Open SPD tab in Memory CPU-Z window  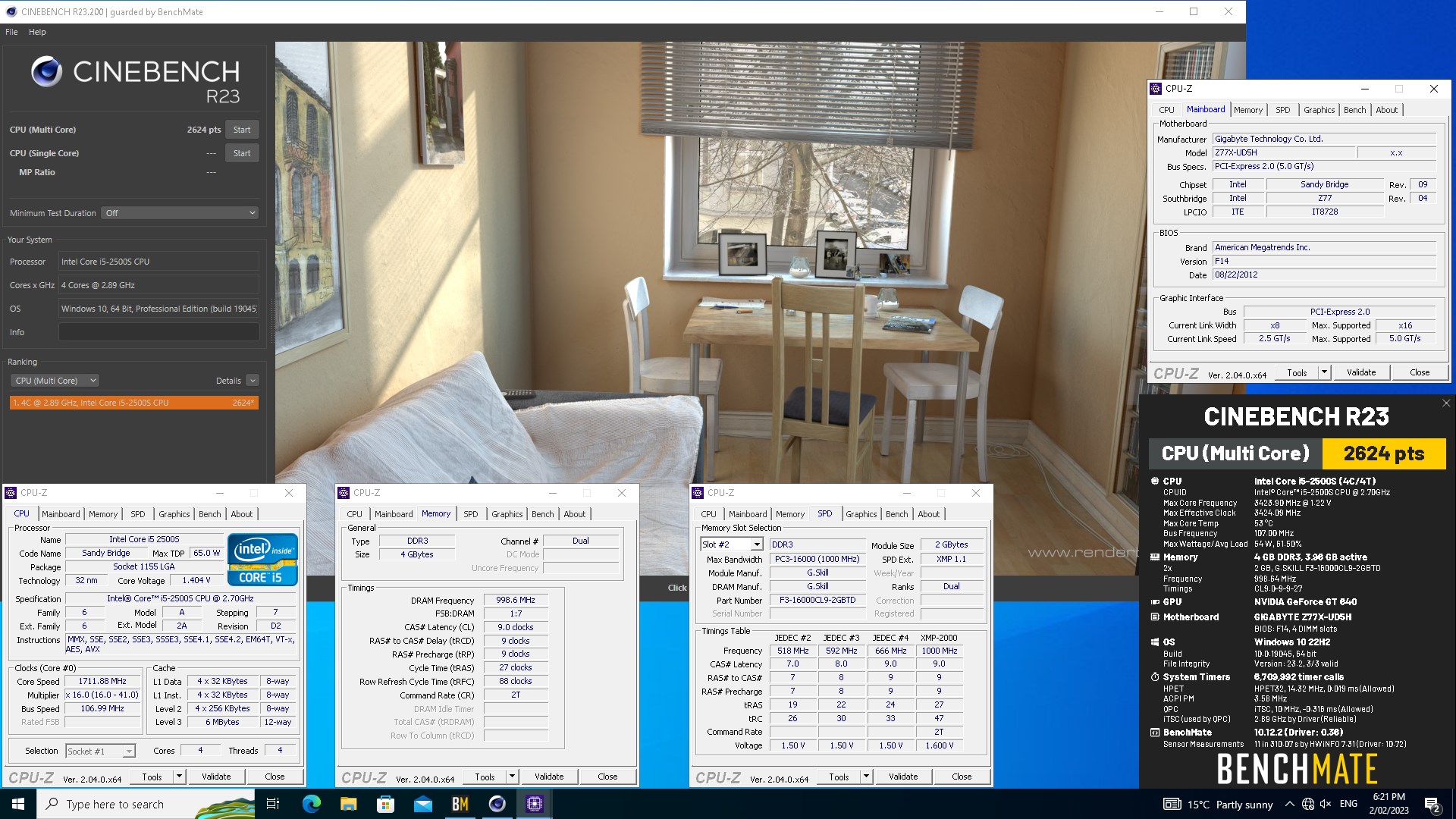coord(470,514)
